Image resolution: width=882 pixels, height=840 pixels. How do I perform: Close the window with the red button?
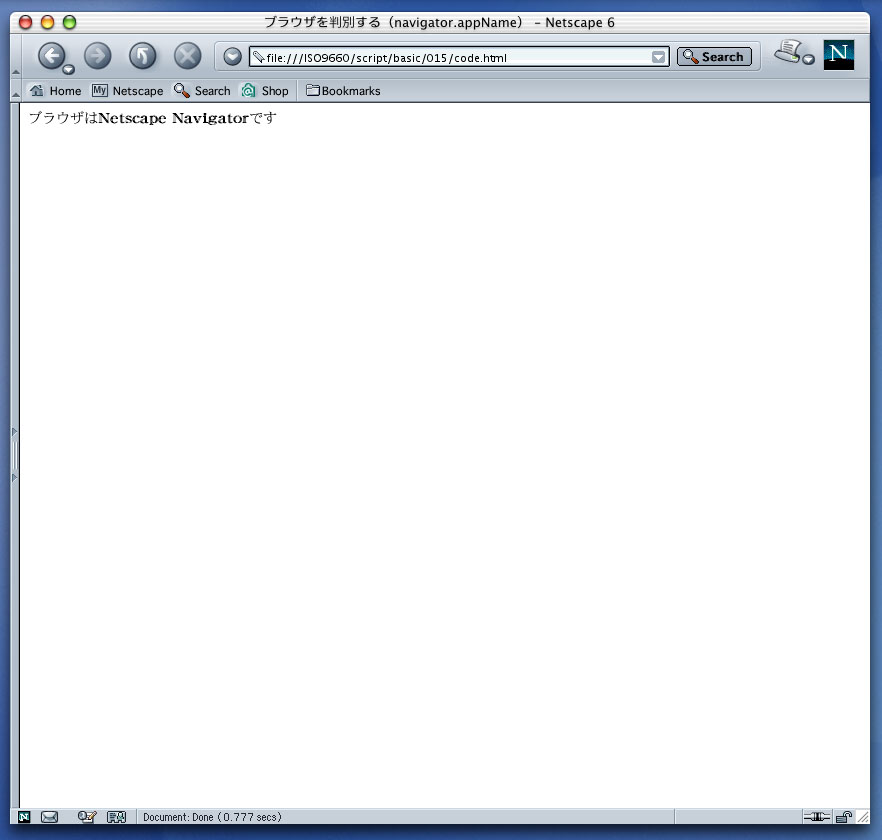click(x=25, y=23)
